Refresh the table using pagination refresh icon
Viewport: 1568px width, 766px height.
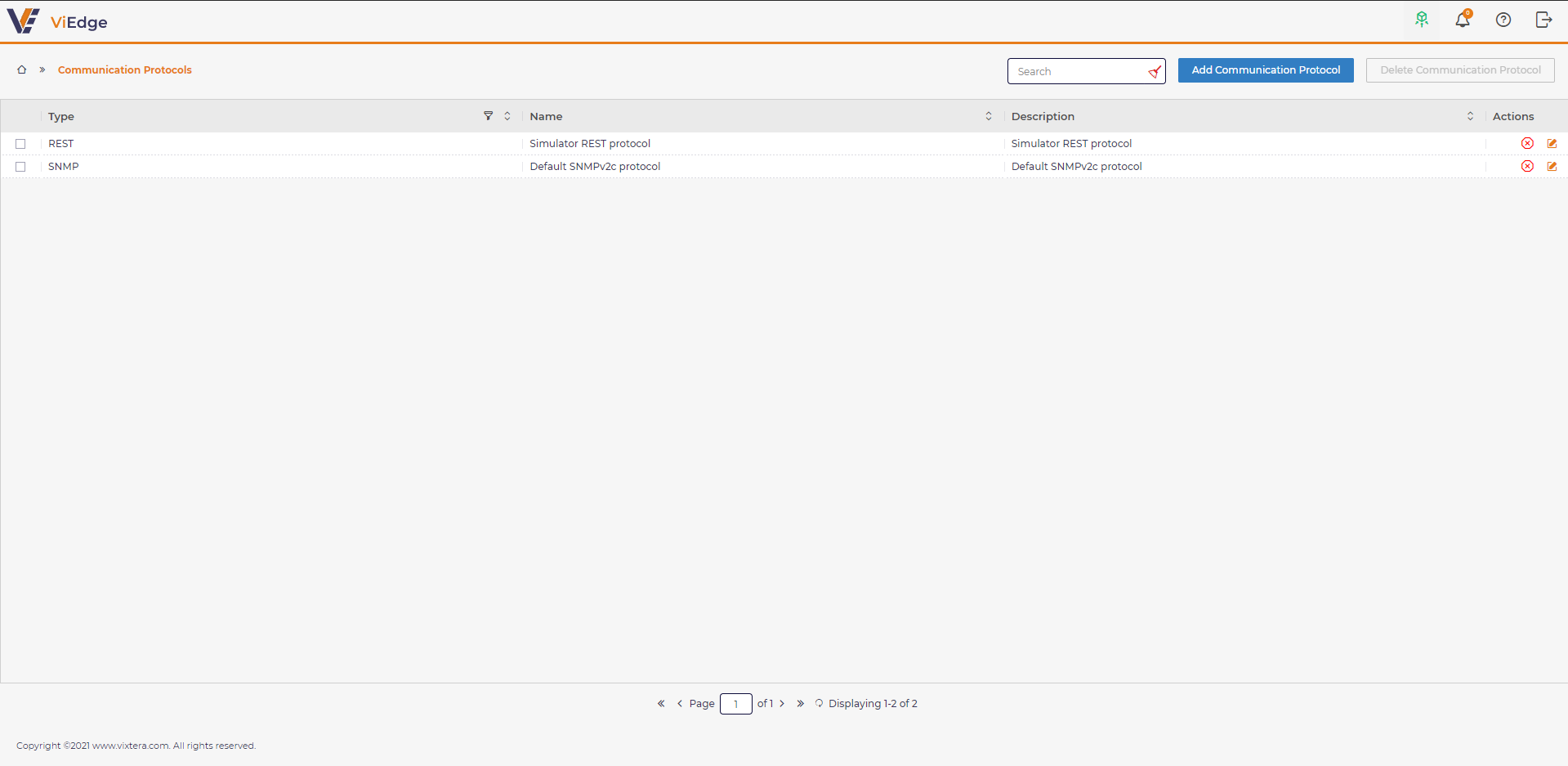tap(819, 703)
